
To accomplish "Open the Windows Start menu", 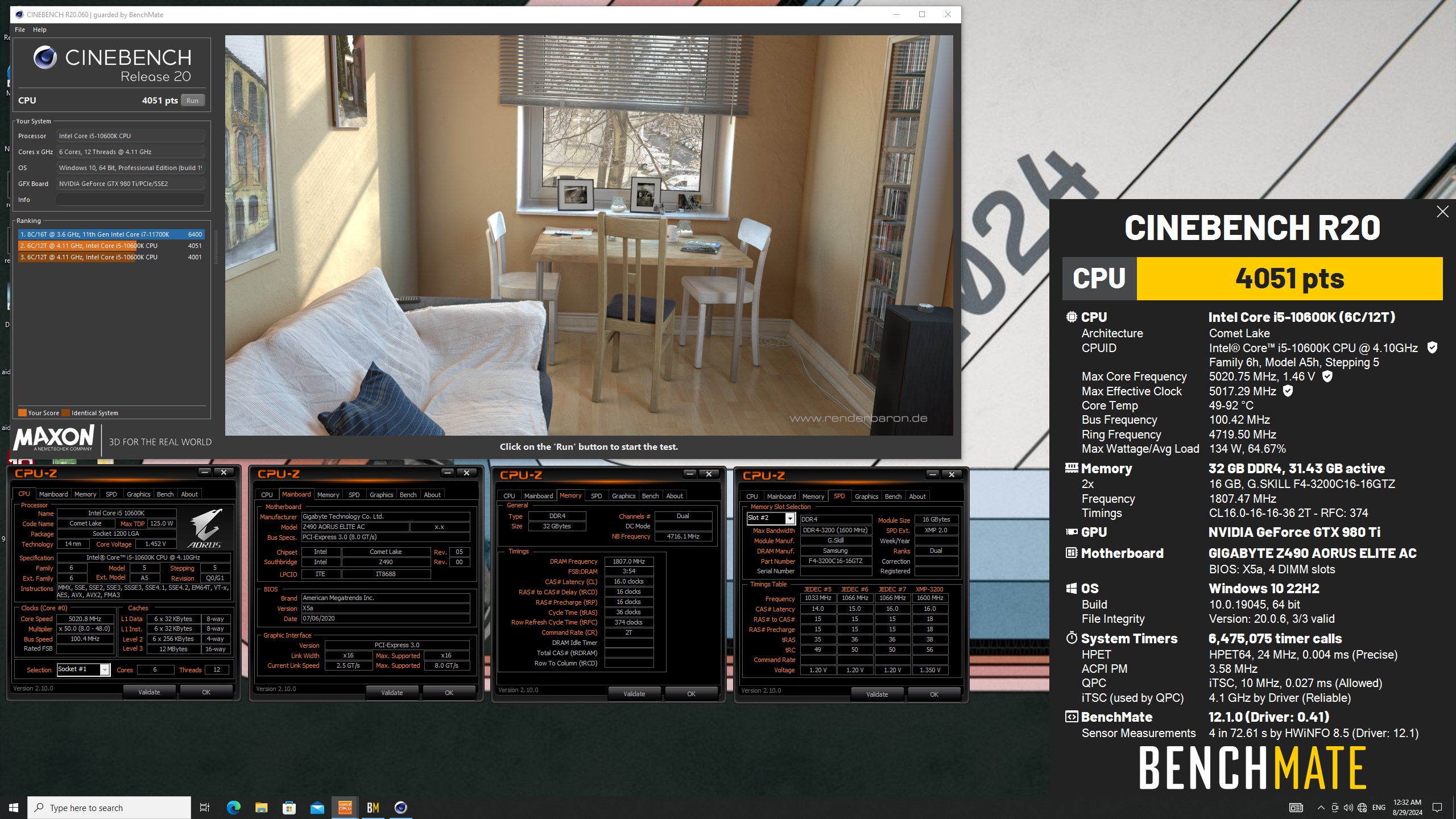I will pyautogui.click(x=14, y=808).
